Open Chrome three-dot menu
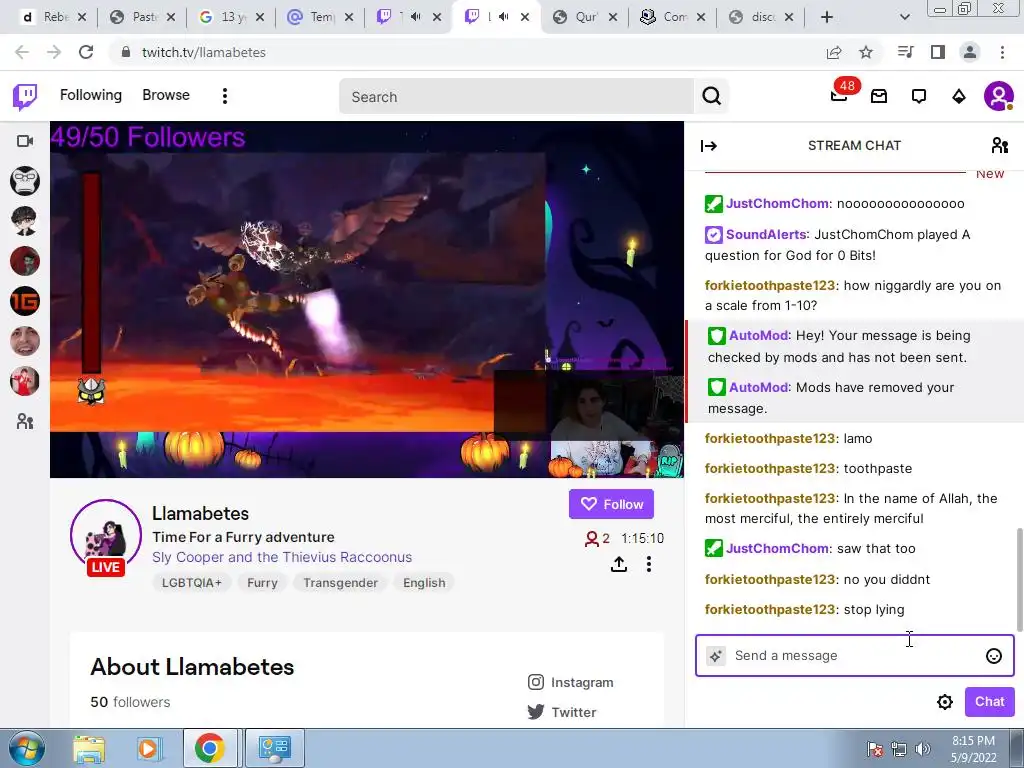The image size is (1024, 768). coord(1002,52)
